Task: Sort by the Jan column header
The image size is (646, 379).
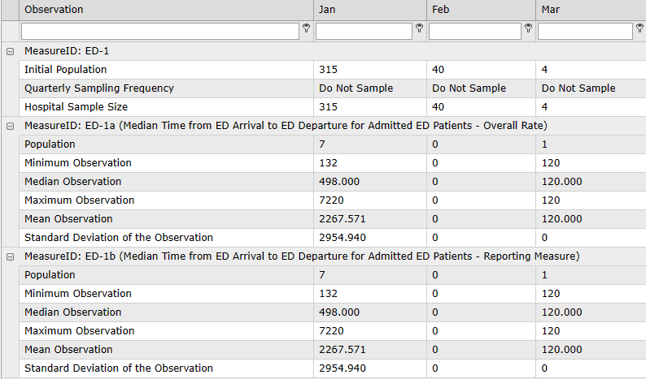Action: (370, 9)
